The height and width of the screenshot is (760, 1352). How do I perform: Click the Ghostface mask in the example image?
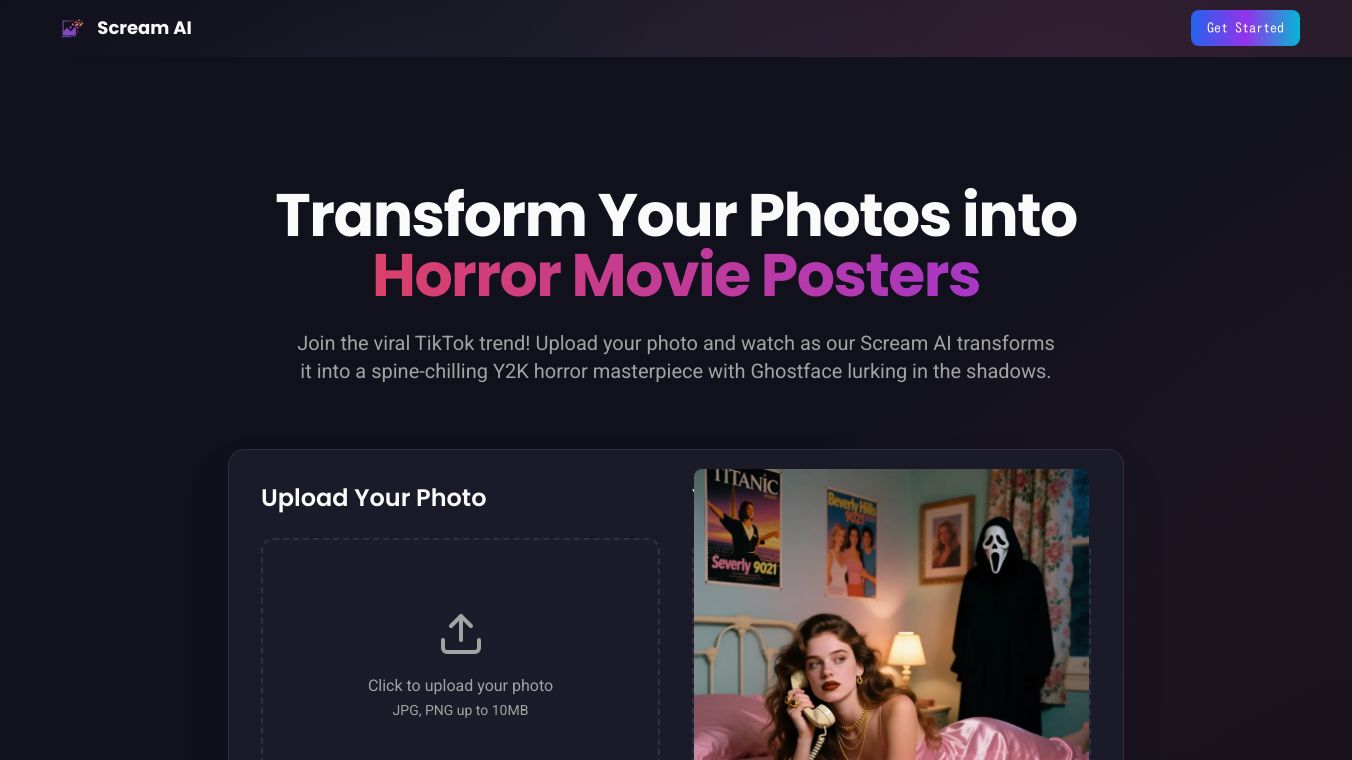995,545
